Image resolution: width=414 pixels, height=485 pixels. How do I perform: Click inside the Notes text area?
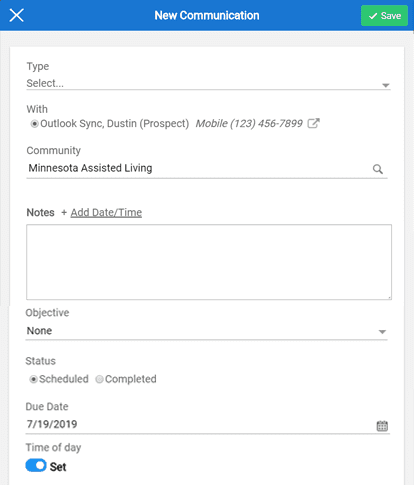209,262
